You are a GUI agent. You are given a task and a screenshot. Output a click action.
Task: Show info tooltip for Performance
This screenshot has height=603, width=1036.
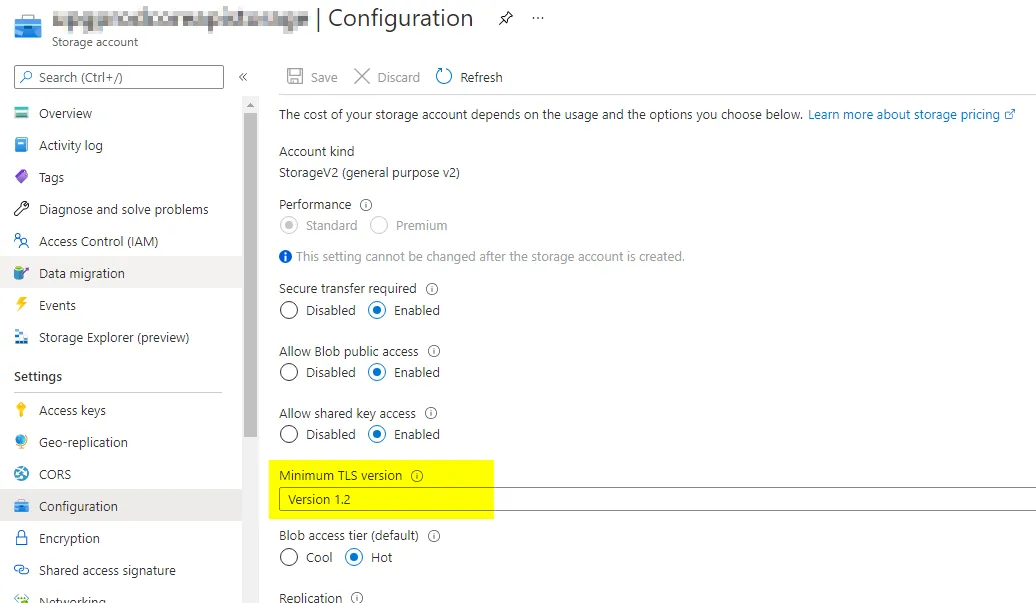tap(366, 205)
